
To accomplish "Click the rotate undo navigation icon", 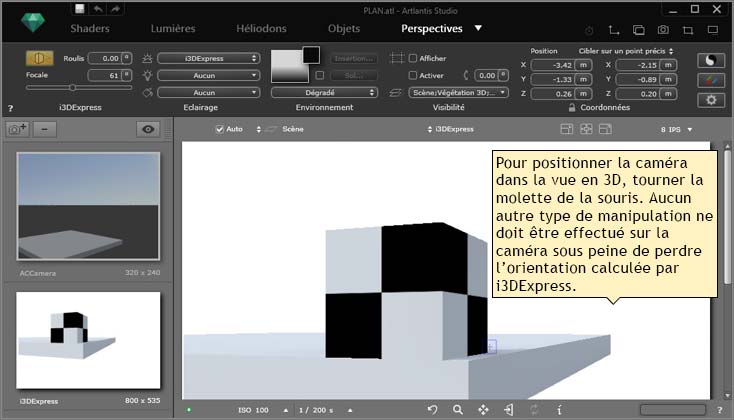I will (x=433, y=410).
